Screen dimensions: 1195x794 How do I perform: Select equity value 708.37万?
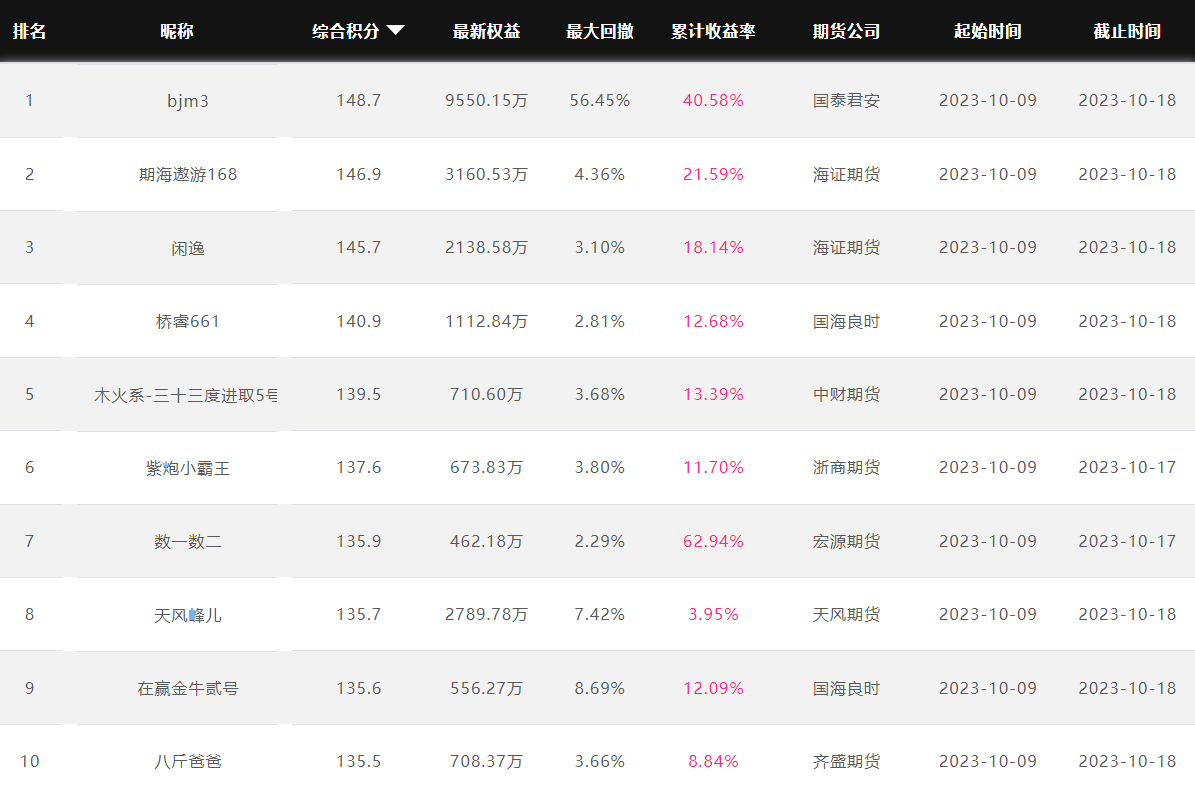pos(486,761)
